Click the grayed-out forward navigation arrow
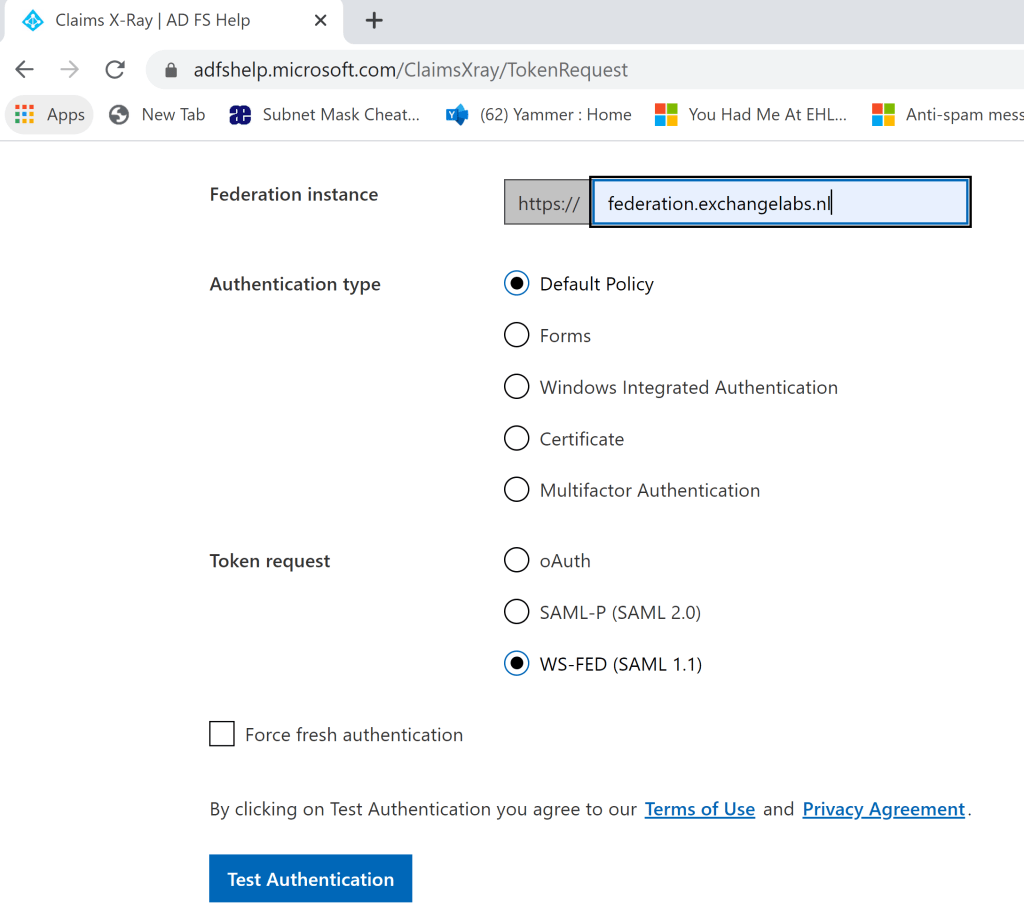This screenshot has height=908, width=1024. pyautogui.click(x=68, y=69)
